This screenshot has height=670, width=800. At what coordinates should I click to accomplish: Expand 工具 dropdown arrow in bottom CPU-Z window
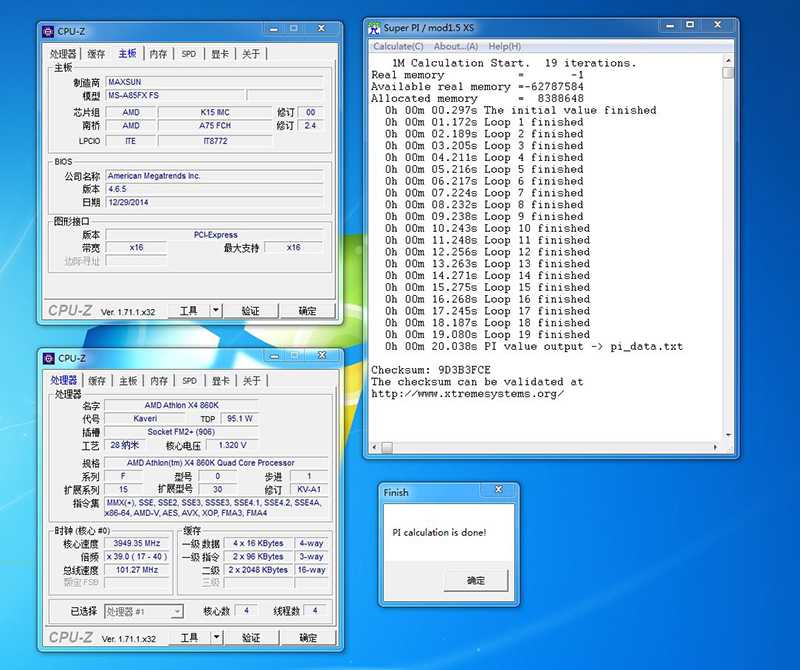coord(216,638)
